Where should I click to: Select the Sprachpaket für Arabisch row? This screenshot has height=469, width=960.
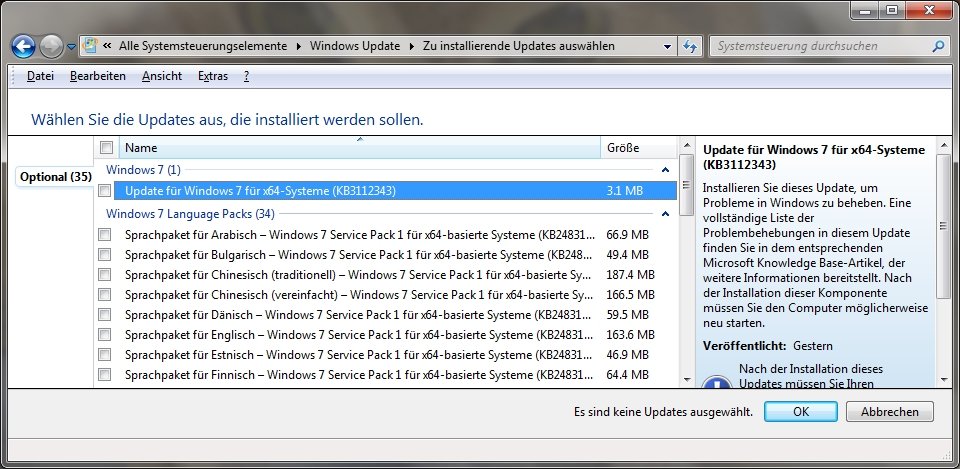tap(395, 234)
